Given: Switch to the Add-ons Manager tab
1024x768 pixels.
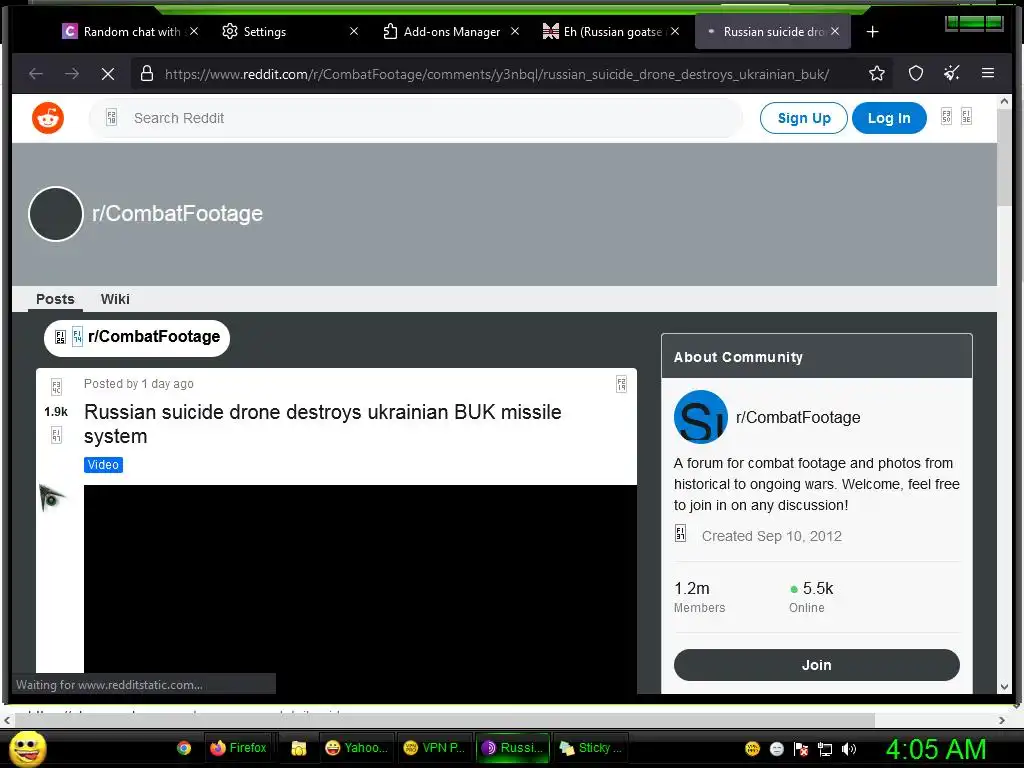Looking at the screenshot, I should point(451,31).
